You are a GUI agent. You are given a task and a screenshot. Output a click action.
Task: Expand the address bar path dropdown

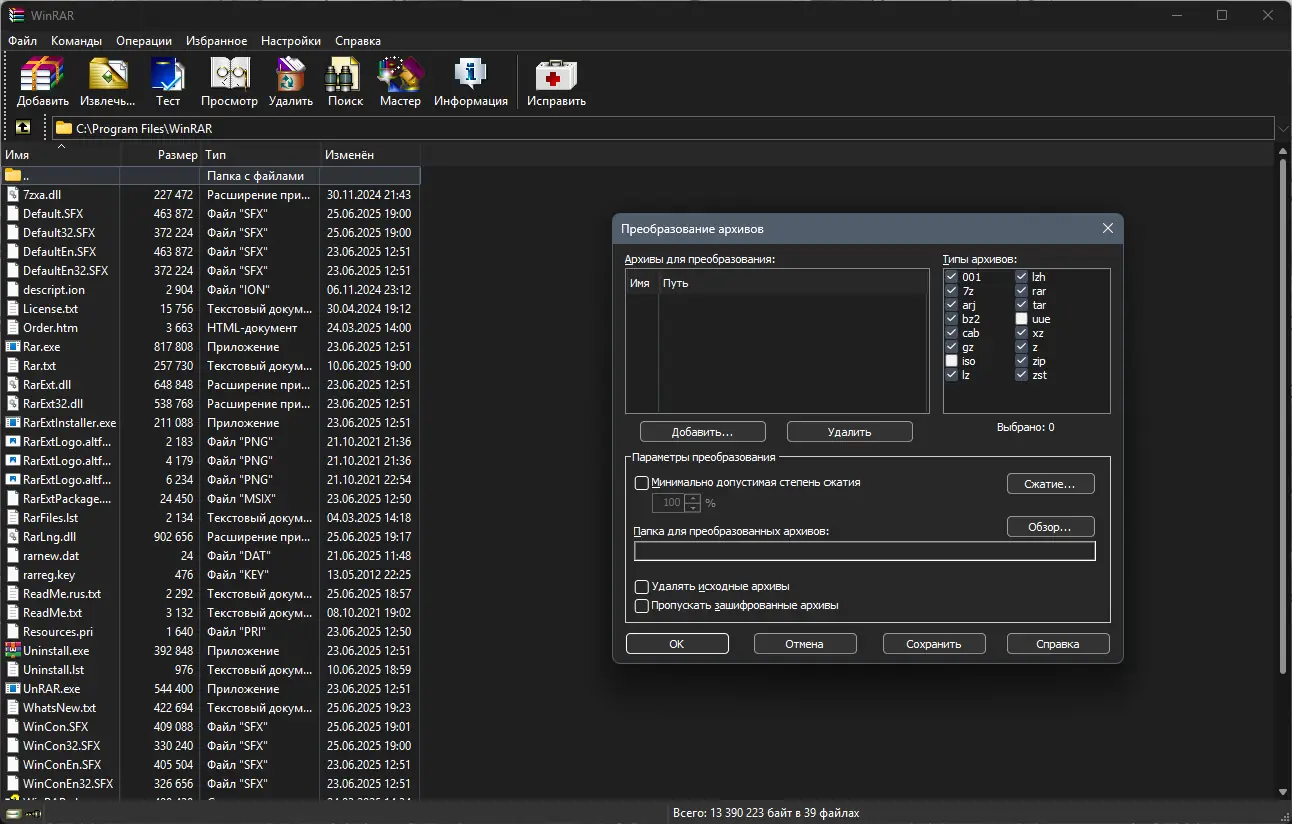click(x=1283, y=128)
